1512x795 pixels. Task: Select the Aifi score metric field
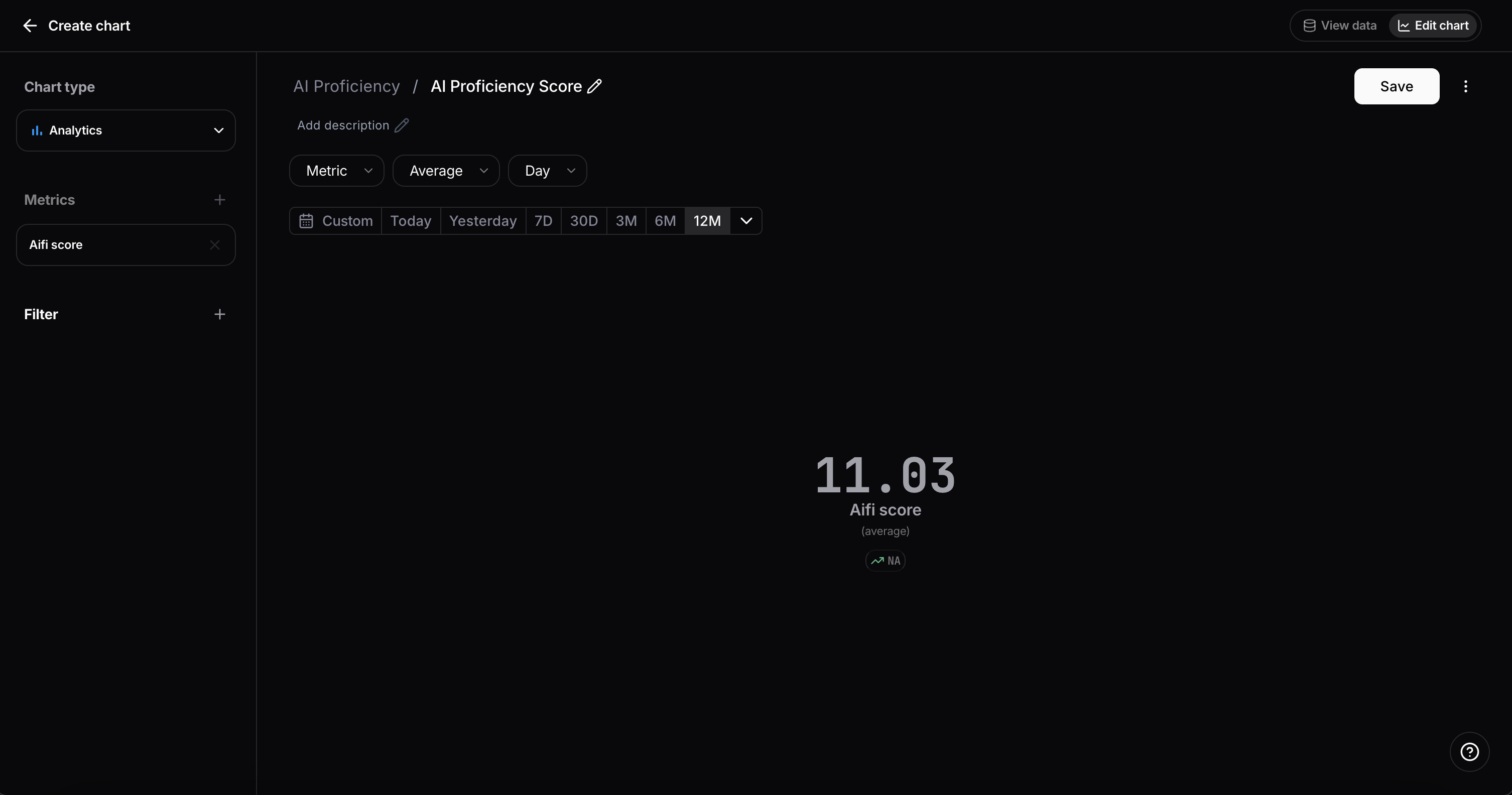tap(125, 244)
